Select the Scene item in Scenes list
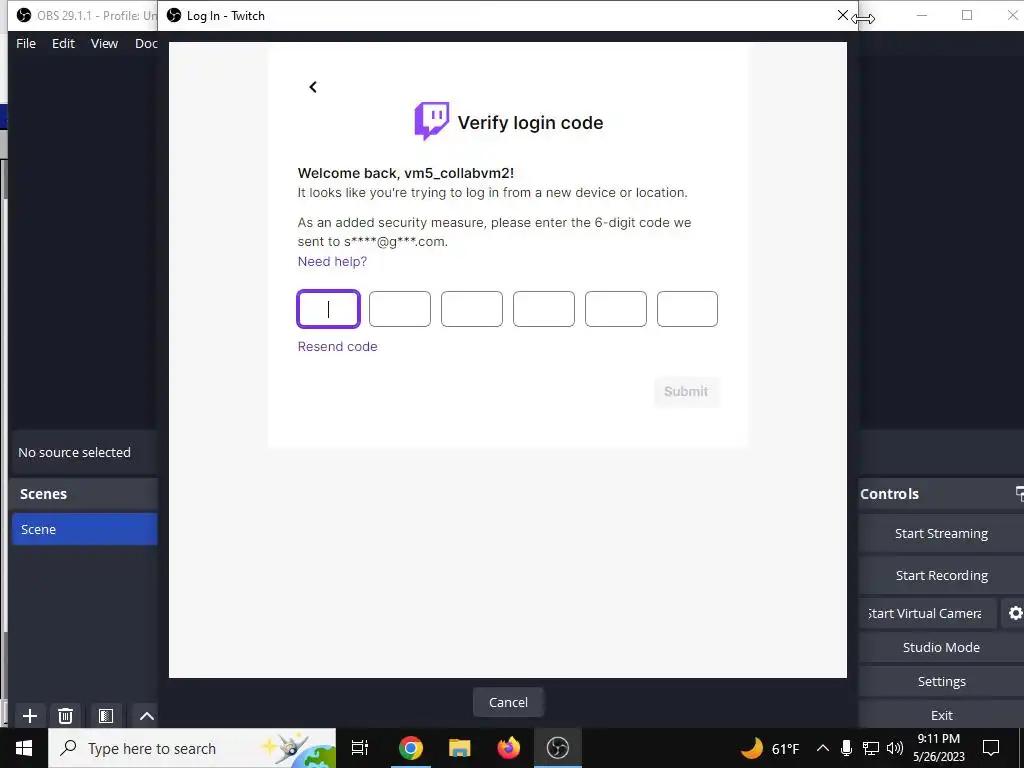The width and height of the screenshot is (1024, 768). [85, 529]
